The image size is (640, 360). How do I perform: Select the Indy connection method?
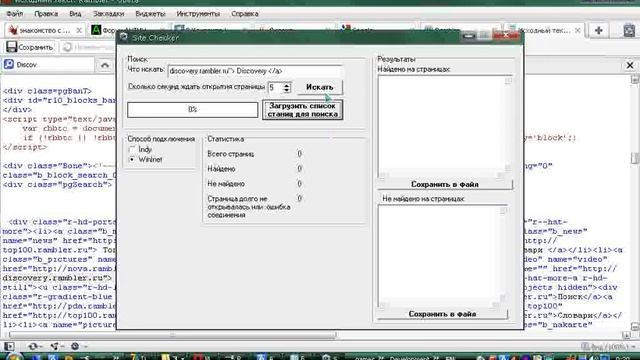point(140,149)
